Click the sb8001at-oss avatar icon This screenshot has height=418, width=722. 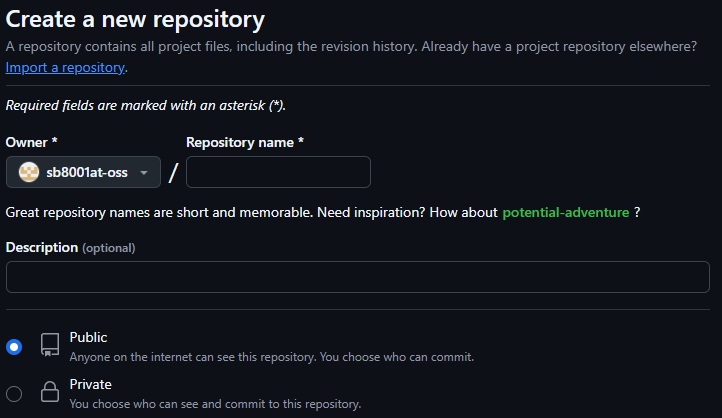(x=29, y=172)
